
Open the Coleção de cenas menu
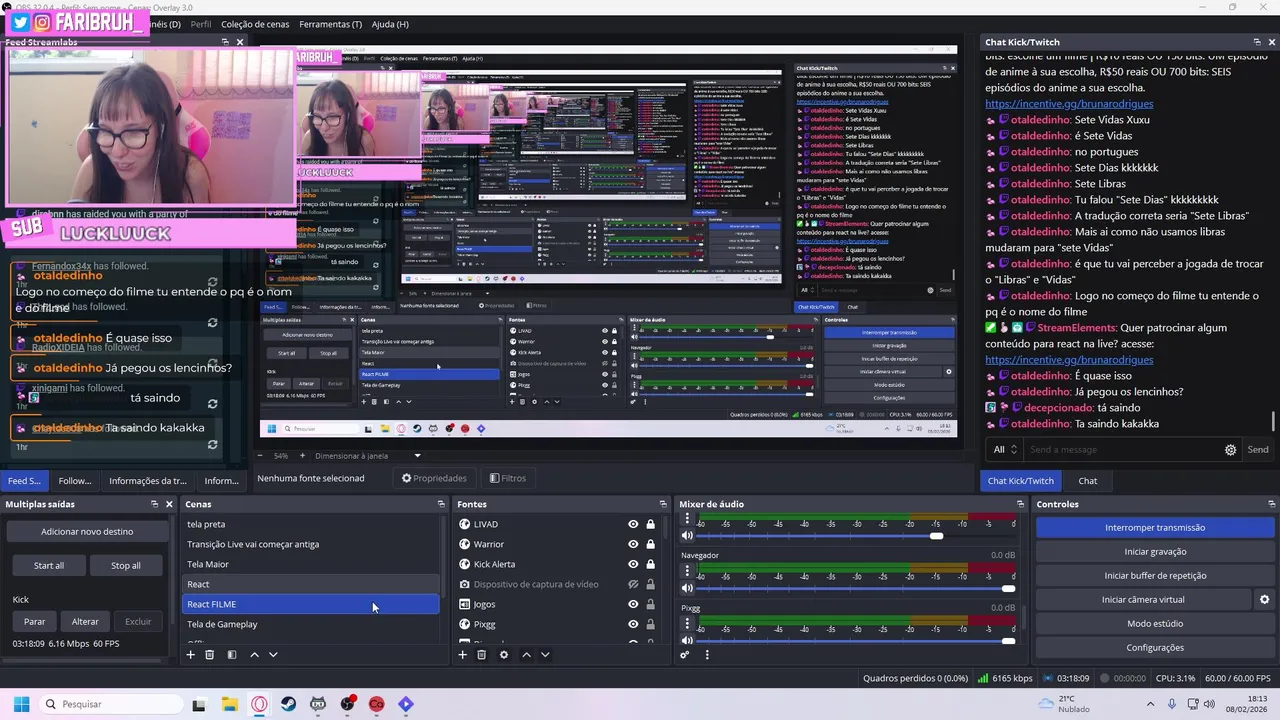click(256, 24)
